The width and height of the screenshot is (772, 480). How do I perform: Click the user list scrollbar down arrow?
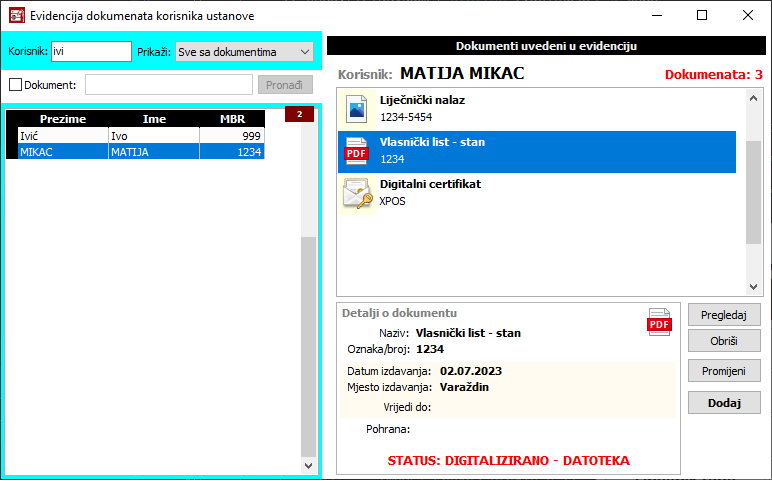pos(308,465)
